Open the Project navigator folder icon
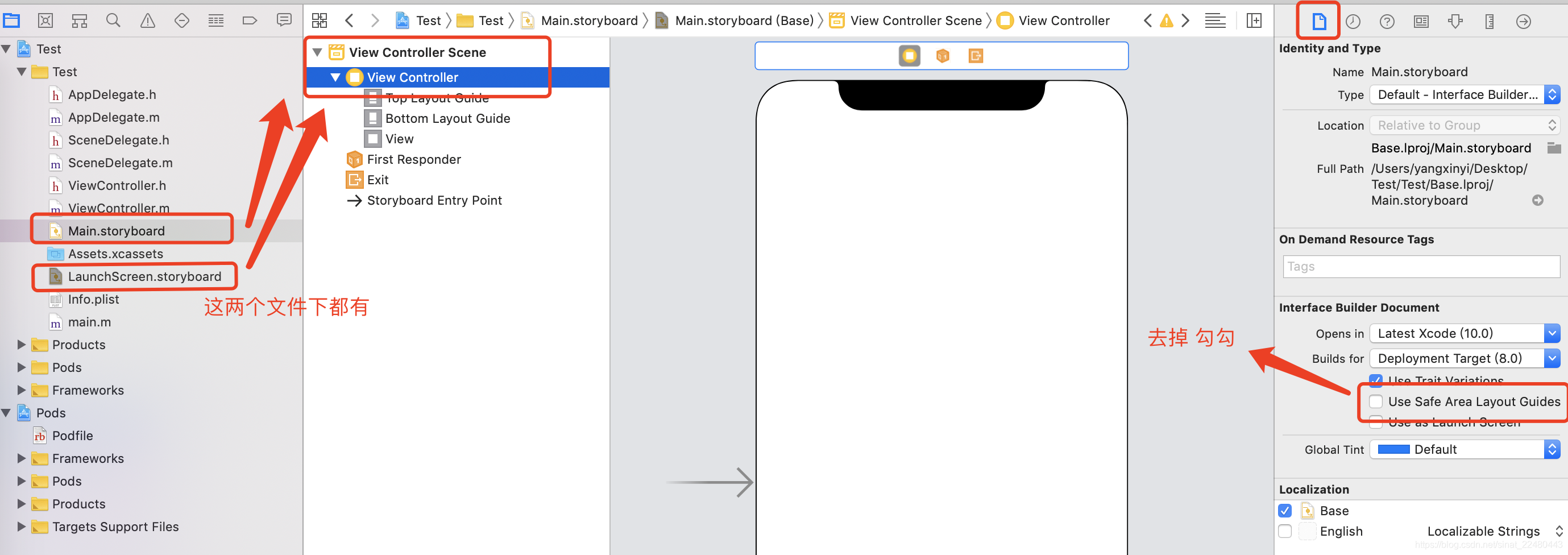The image size is (1568, 555). [11, 20]
